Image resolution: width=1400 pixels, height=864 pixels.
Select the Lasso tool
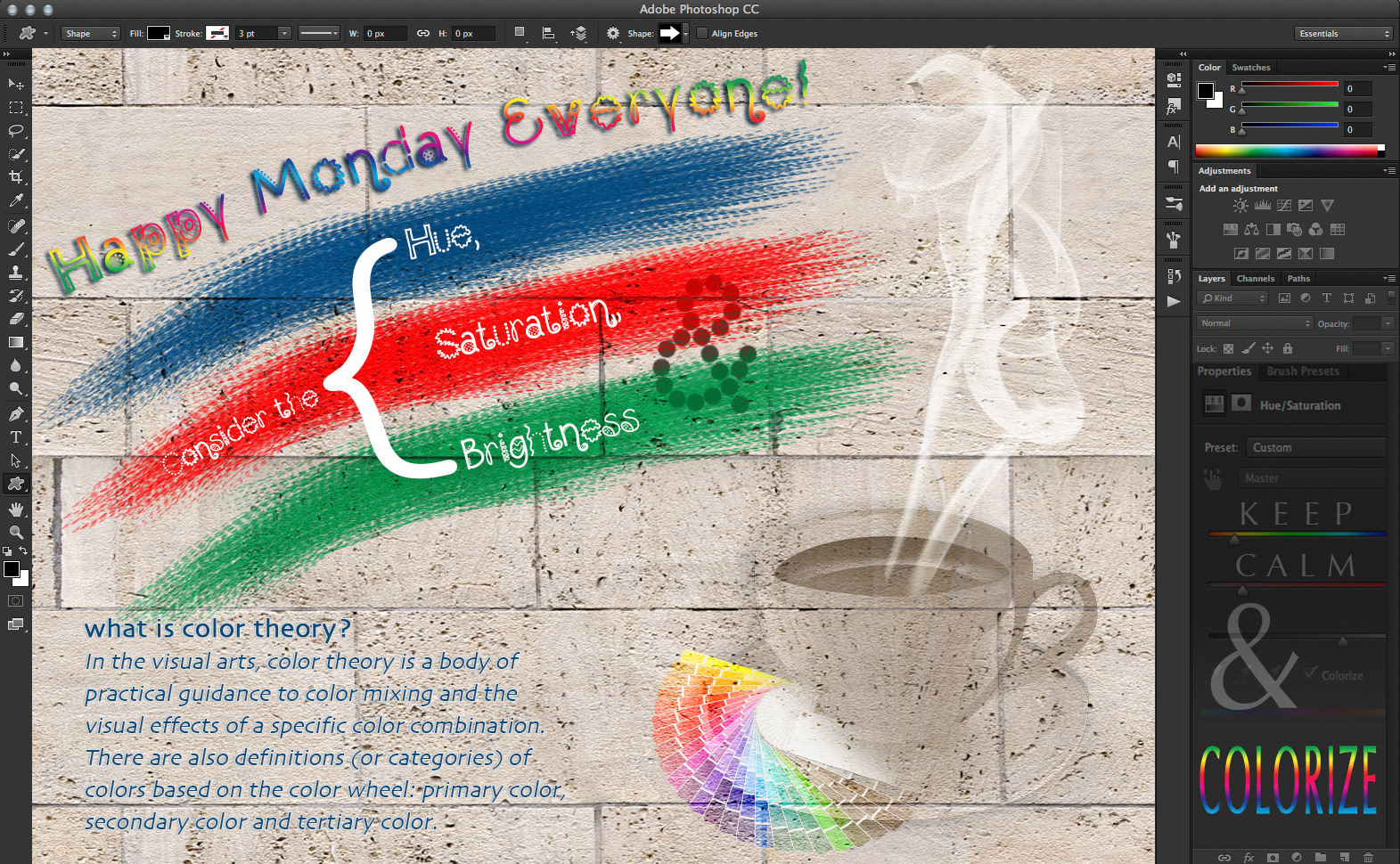tap(16, 131)
